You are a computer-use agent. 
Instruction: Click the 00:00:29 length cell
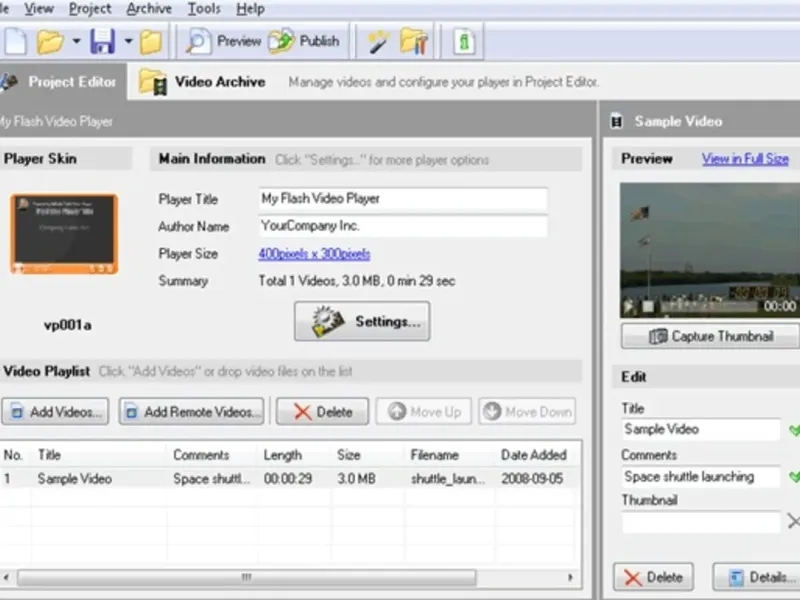[288, 479]
